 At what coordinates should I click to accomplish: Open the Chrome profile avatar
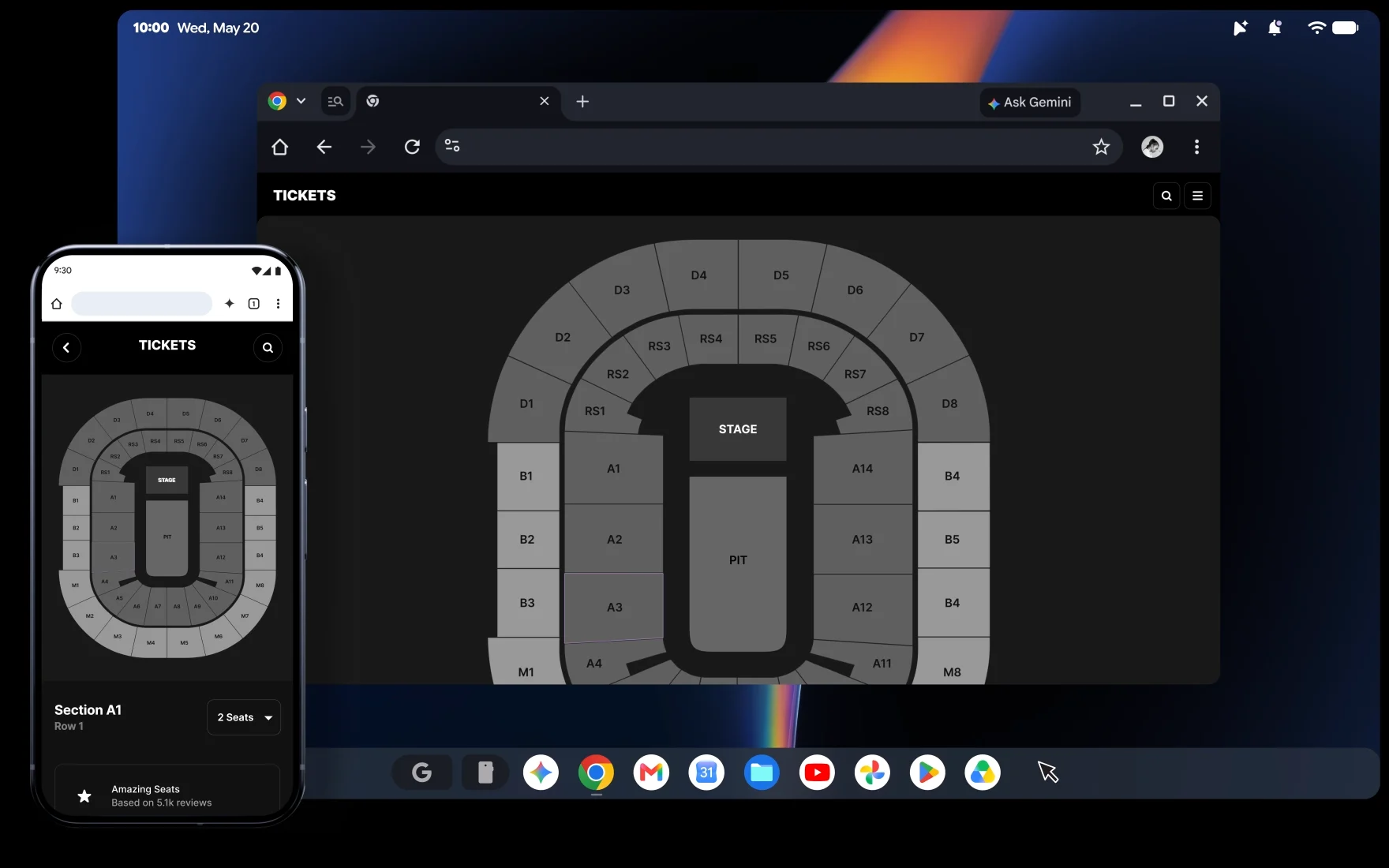pyautogui.click(x=1152, y=147)
